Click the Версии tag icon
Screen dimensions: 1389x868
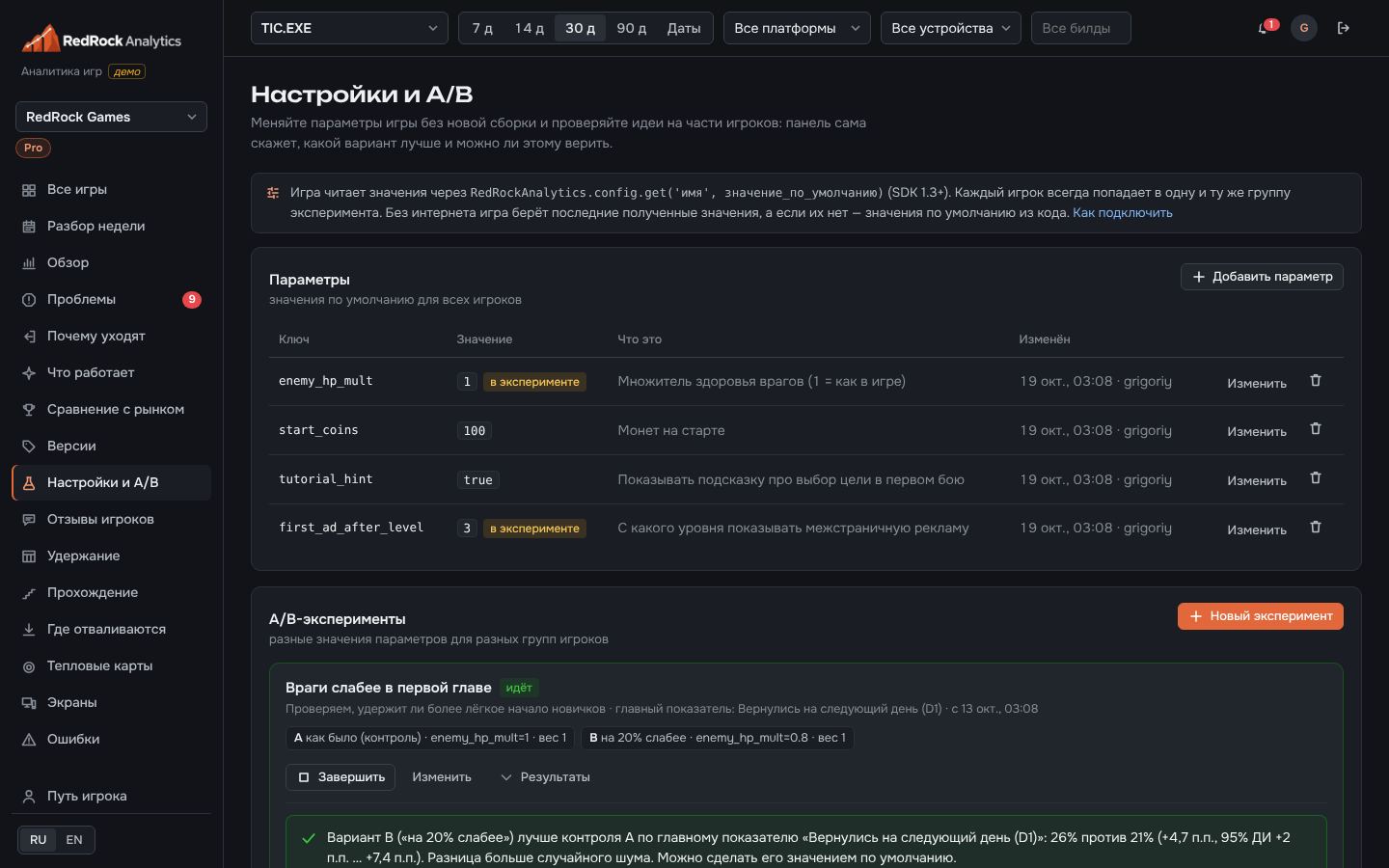29,447
